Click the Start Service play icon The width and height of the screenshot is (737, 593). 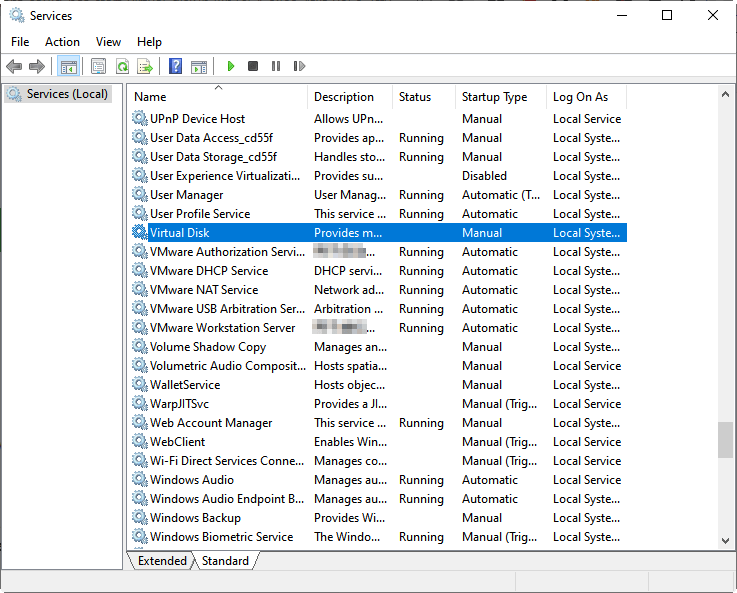pyautogui.click(x=231, y=67)
